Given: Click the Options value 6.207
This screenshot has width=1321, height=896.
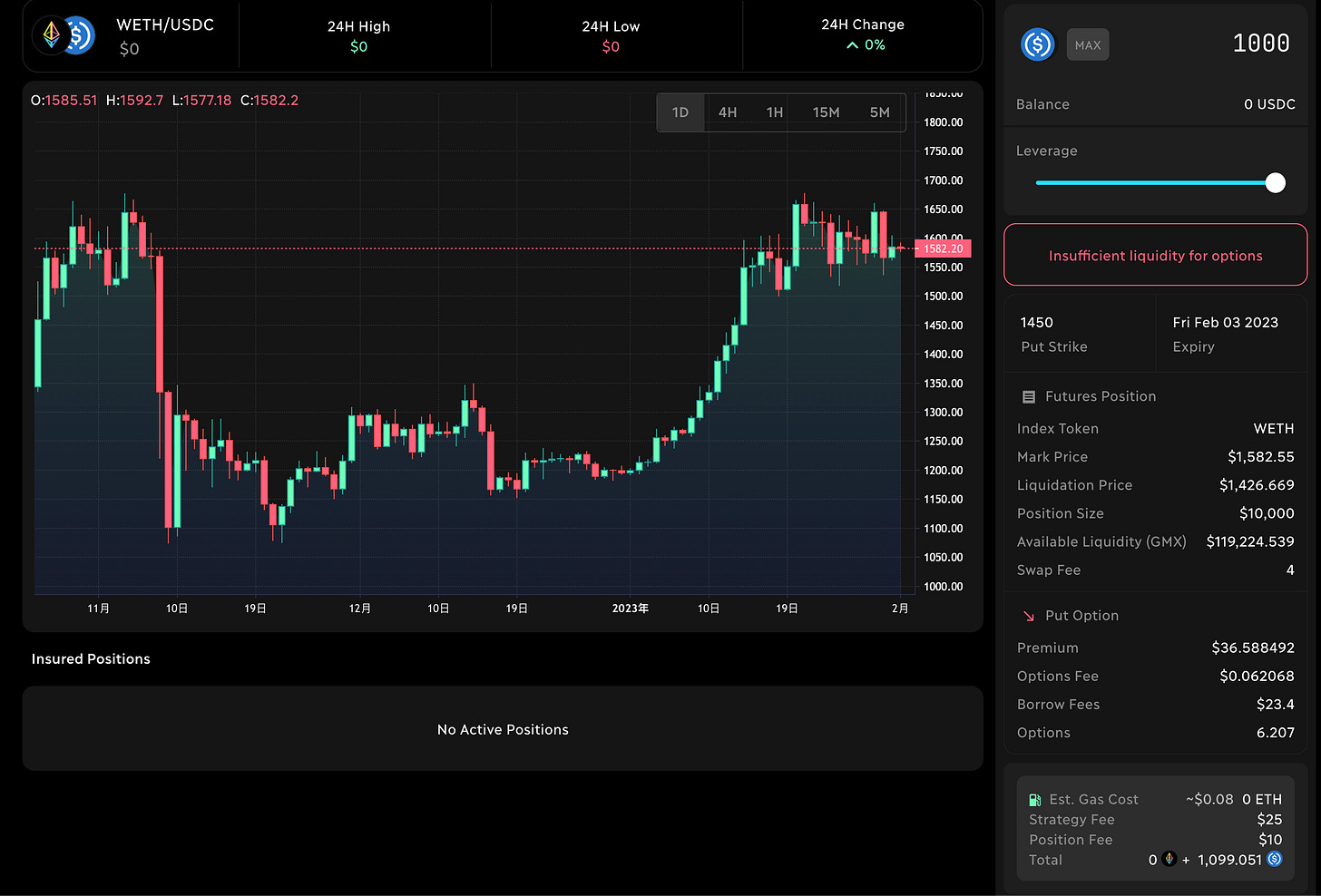Looking at the screenshot, I should tap(1276, 732).
